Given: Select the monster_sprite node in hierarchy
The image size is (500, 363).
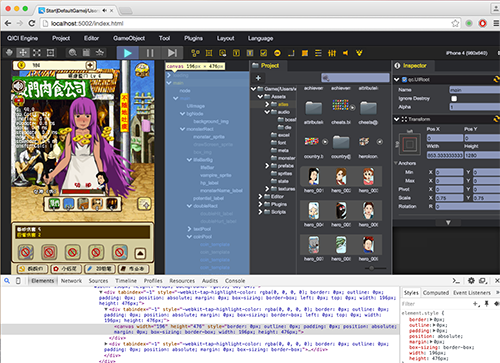Looking at the screenshot, I should 209,137.
